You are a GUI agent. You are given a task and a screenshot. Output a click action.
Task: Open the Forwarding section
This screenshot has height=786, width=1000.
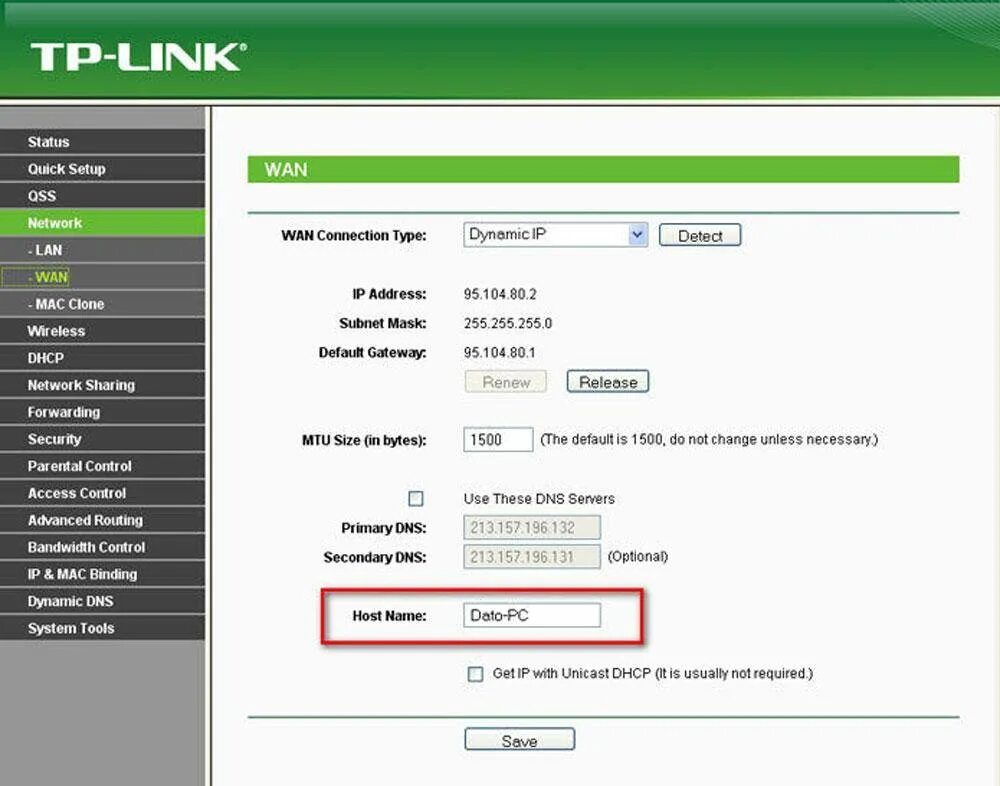[x=63, y=411]
